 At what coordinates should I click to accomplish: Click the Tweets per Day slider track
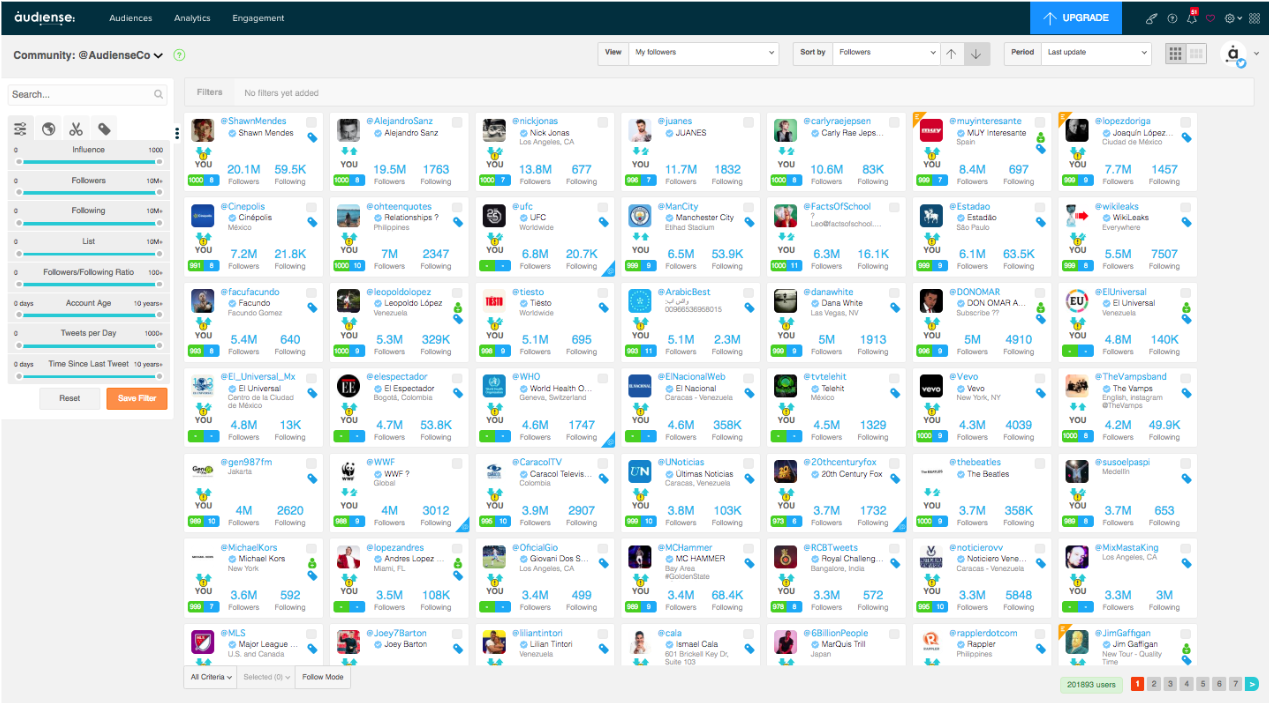pos(88,345)
